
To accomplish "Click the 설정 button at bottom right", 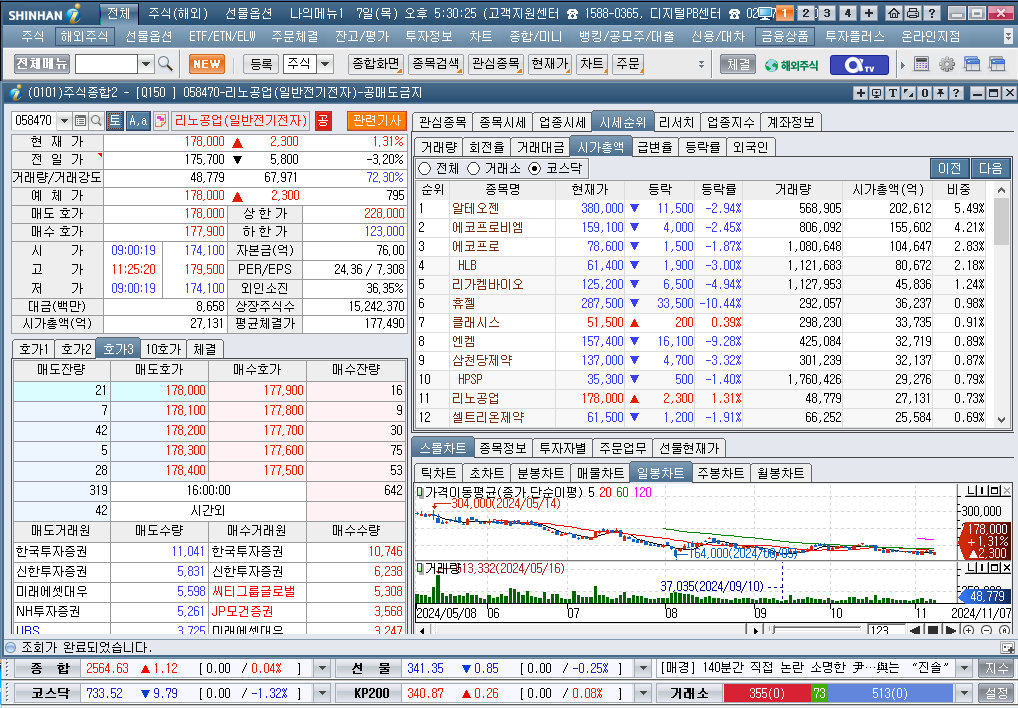I will pos(994,693).
